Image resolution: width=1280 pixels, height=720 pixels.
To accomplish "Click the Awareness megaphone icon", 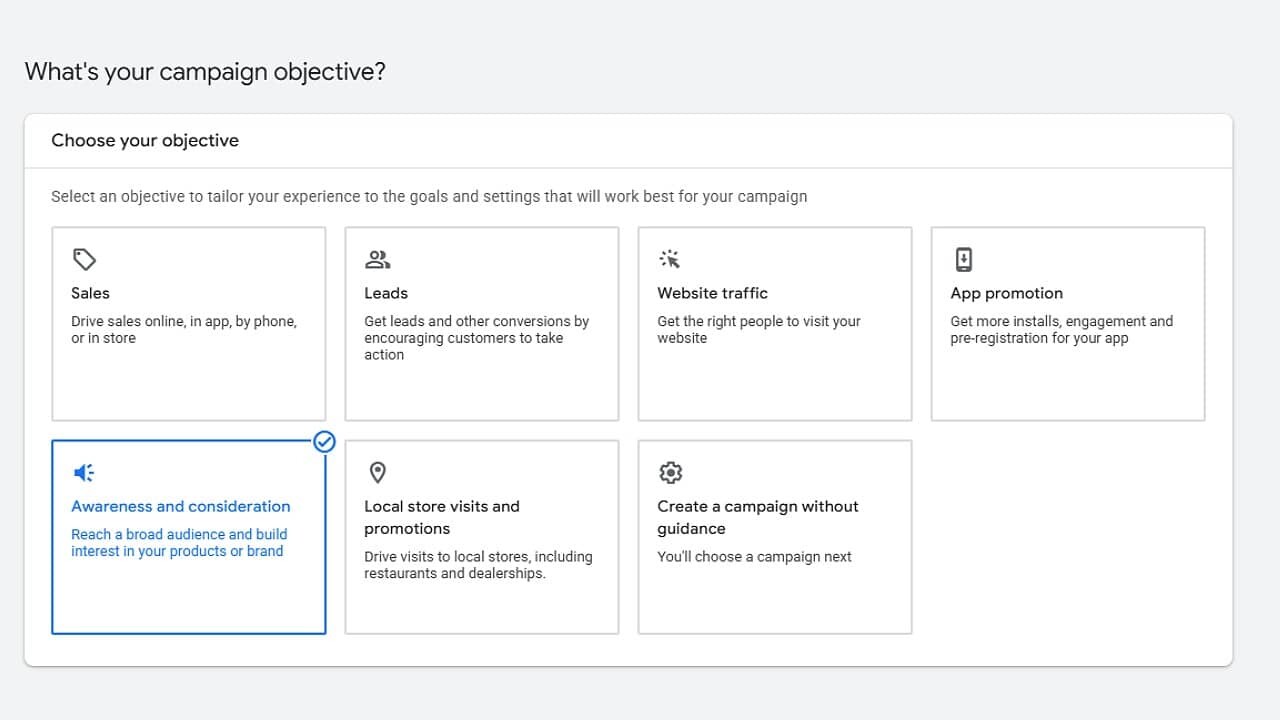I will (84, 473).
